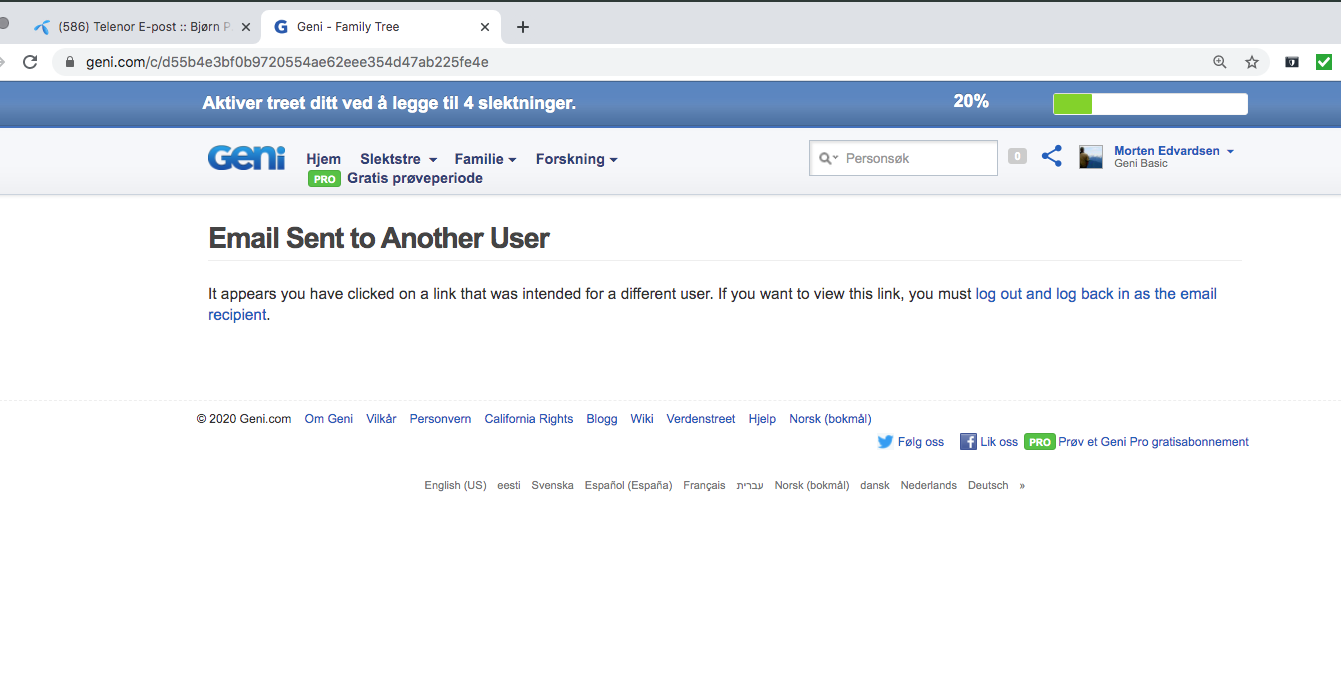Switch to the Telenor E-post tab
This screenshot has width=1341, height=681.
[x=140, y=27]
